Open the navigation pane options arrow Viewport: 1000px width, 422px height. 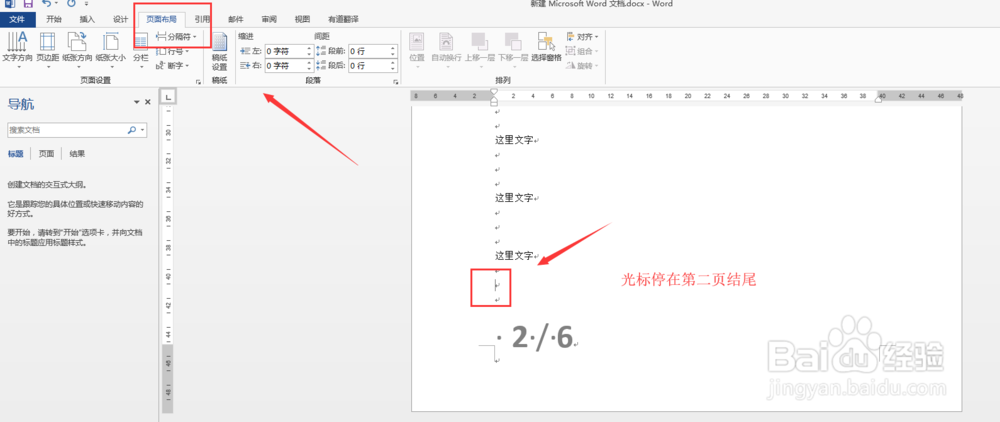point(136,103)
